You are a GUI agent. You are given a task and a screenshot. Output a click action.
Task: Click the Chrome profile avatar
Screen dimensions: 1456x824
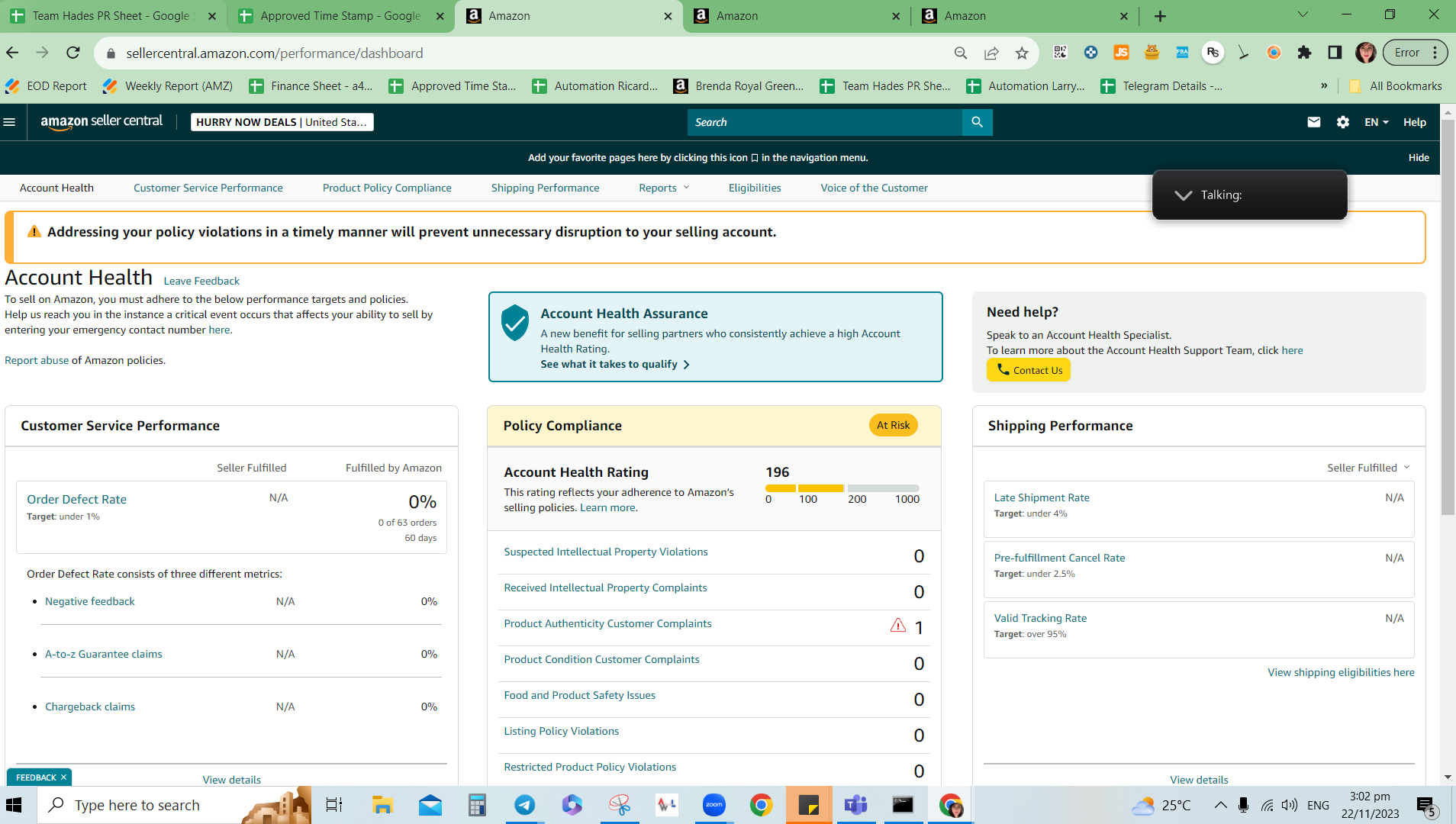(x=1365, y=53)
